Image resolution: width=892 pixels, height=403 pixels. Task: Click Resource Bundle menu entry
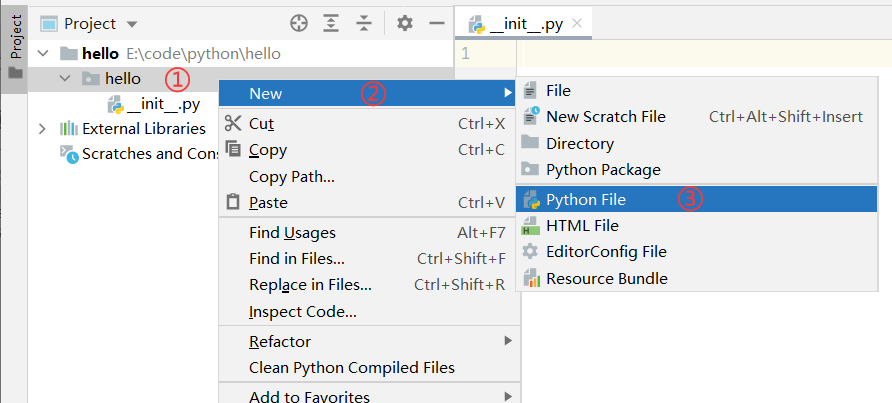tap(606, 279)
